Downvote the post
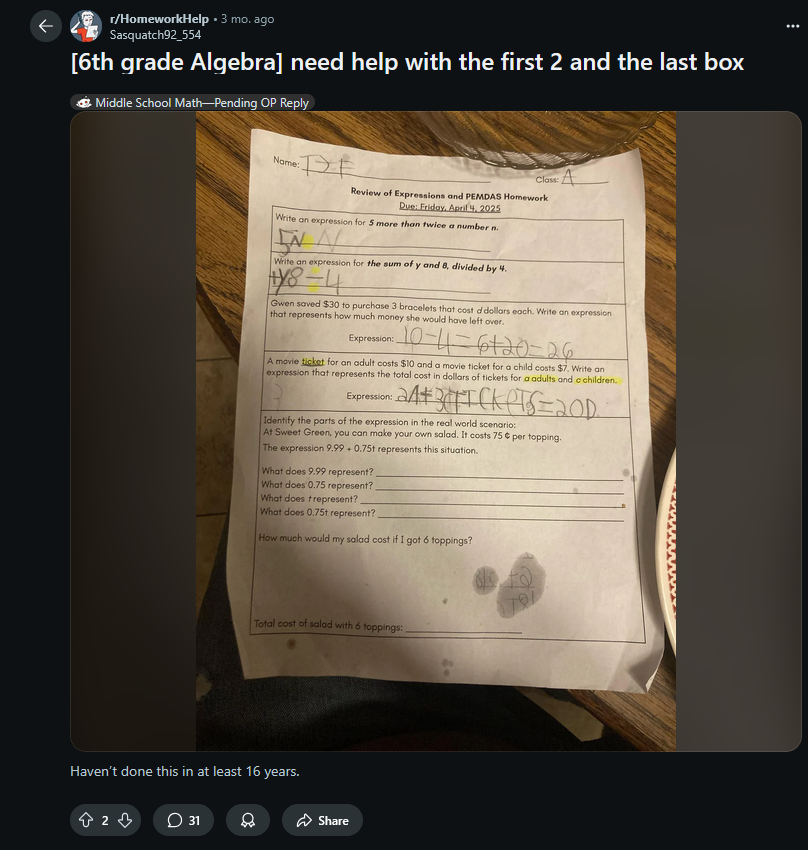The width and height of the screenshot is (808, 850). 125,820
